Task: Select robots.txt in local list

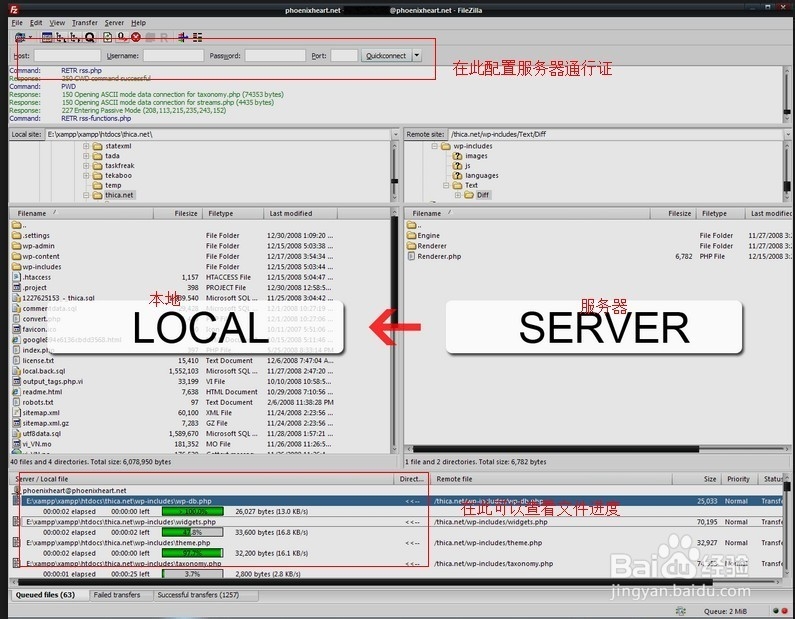Action: pyautogui.click(x=38, y=402)
